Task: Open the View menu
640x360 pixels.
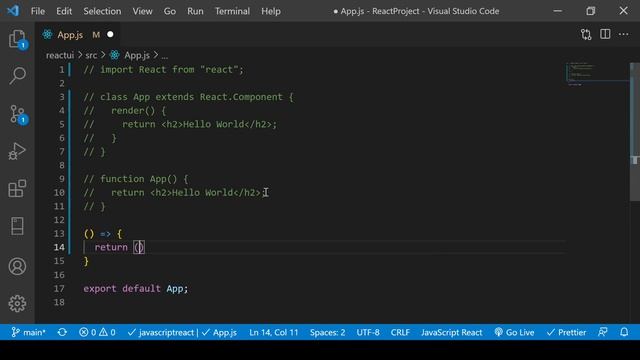Action: 142,11
